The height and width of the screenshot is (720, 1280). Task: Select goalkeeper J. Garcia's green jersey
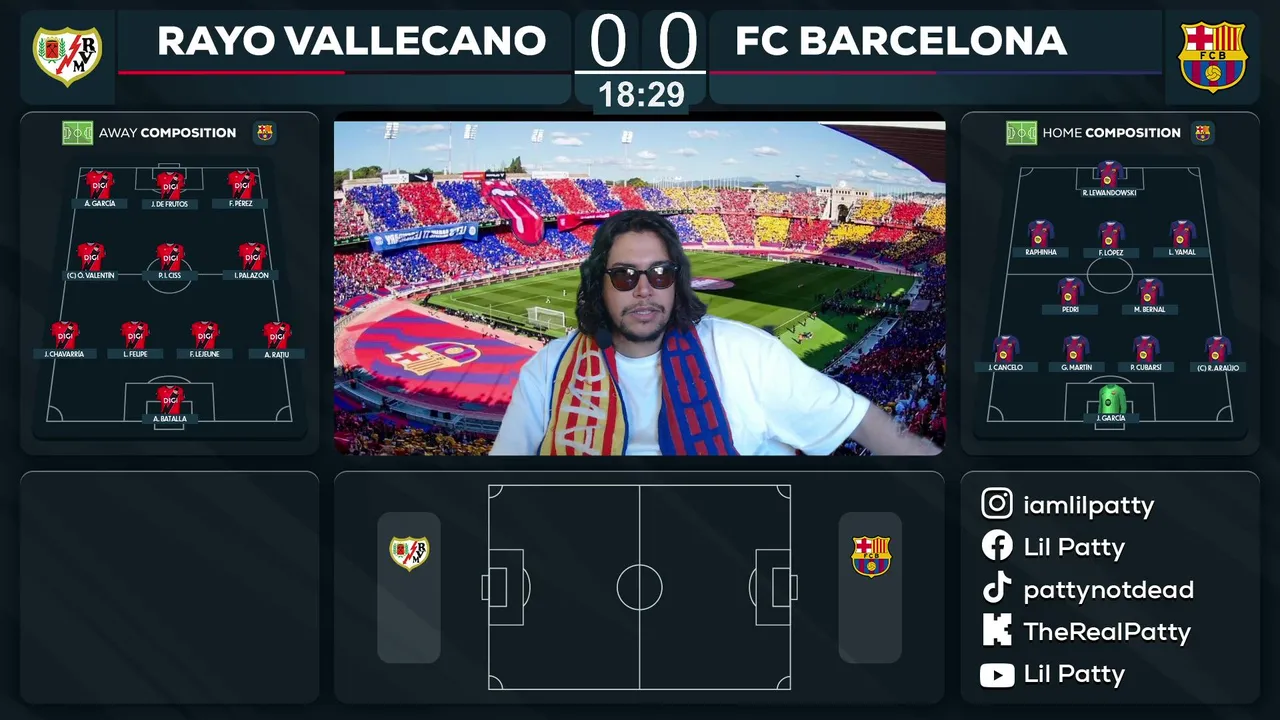click(1111, 399)
